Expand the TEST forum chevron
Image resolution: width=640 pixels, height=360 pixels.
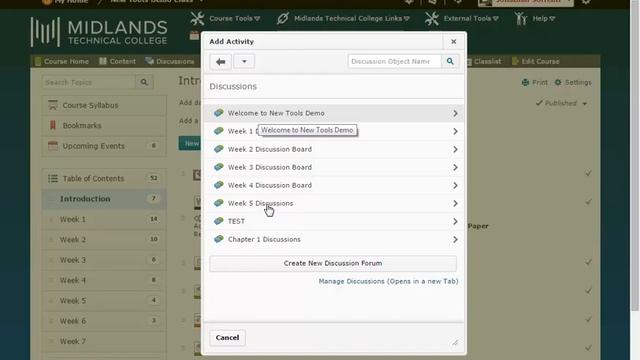click(x=455, y=221)
